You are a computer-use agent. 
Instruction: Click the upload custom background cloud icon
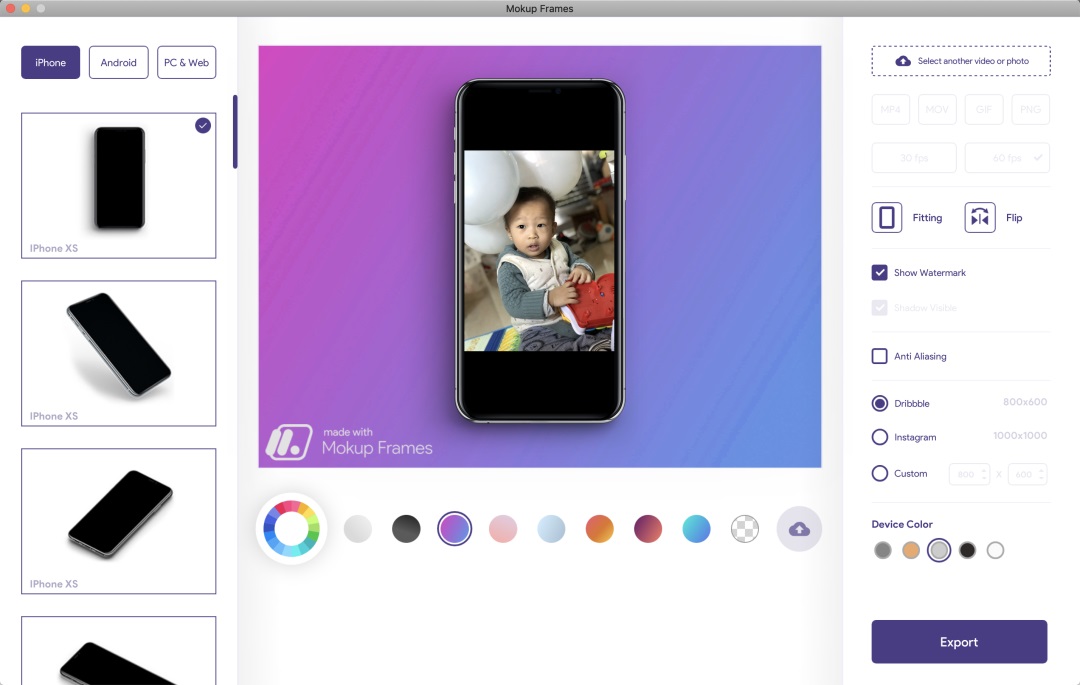click(x=799, y=529)
